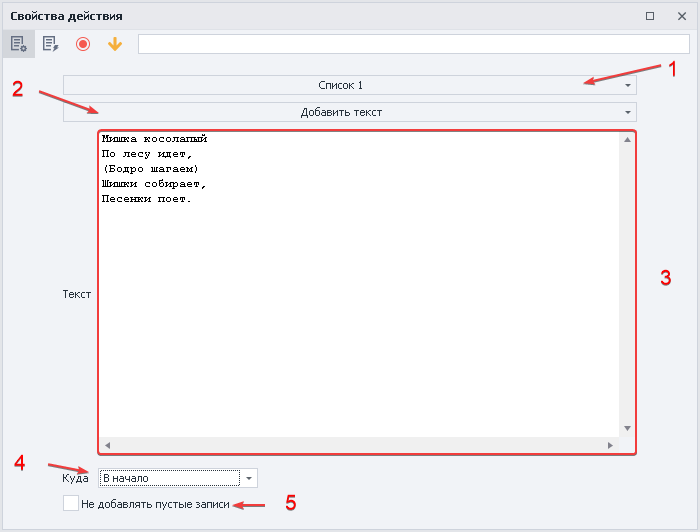This screenshot has width=700, height=532.
Task: Click the 'В начало' field value
Action: (168, 478)
